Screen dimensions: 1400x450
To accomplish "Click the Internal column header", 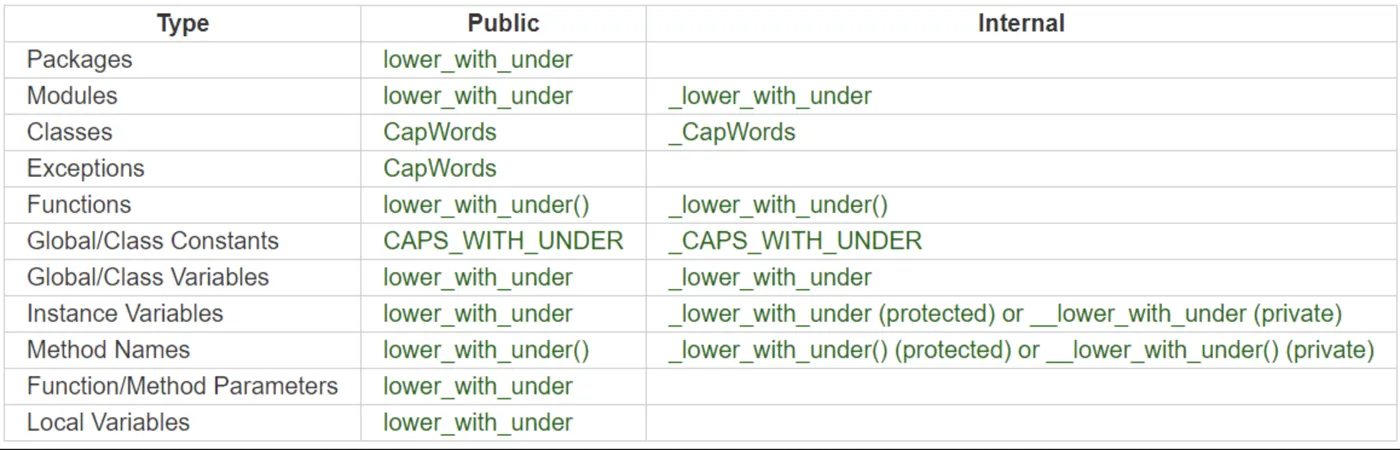I will point(1021,23).
